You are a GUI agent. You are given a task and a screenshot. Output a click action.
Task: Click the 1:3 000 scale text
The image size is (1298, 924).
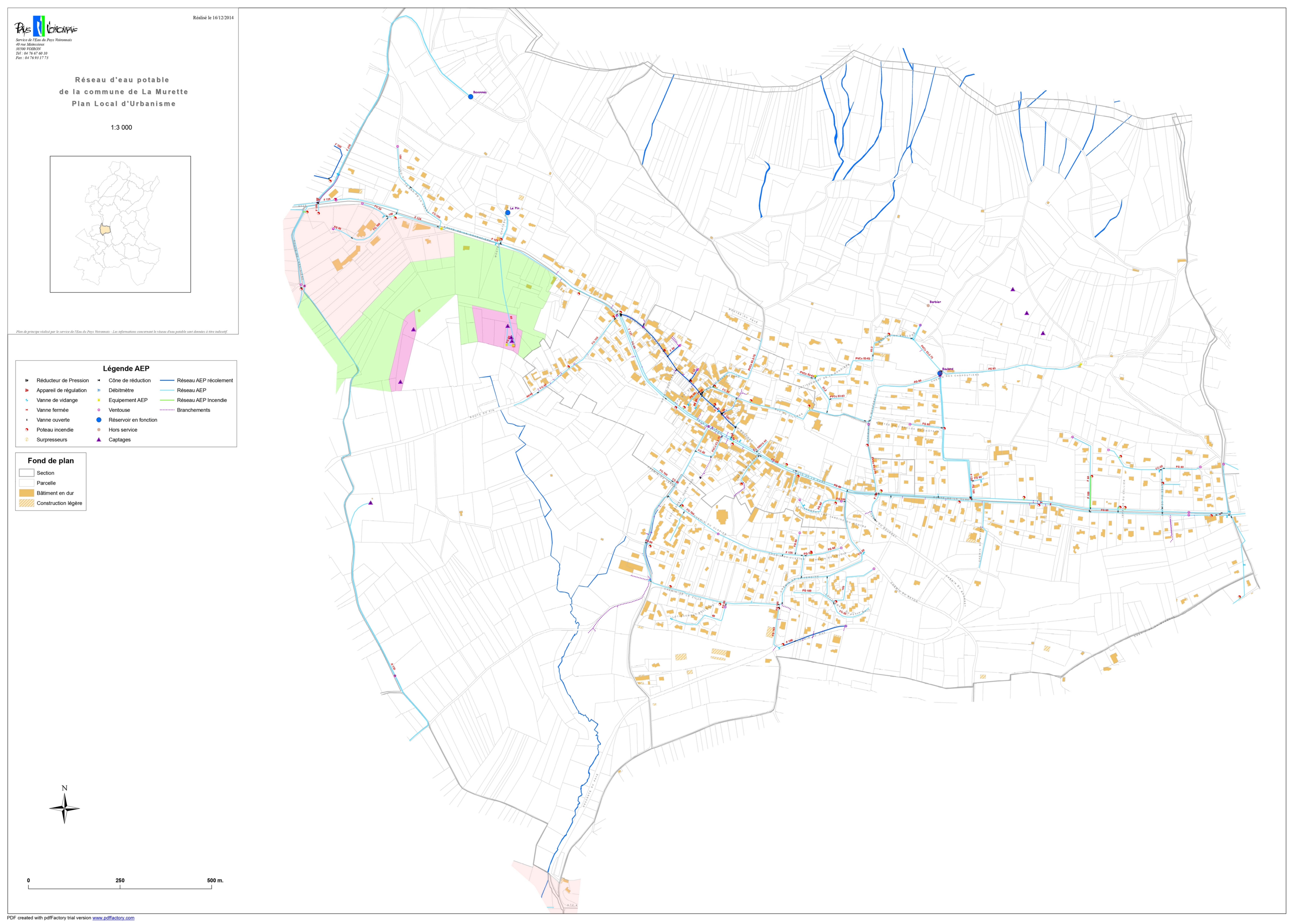[121, 127]
